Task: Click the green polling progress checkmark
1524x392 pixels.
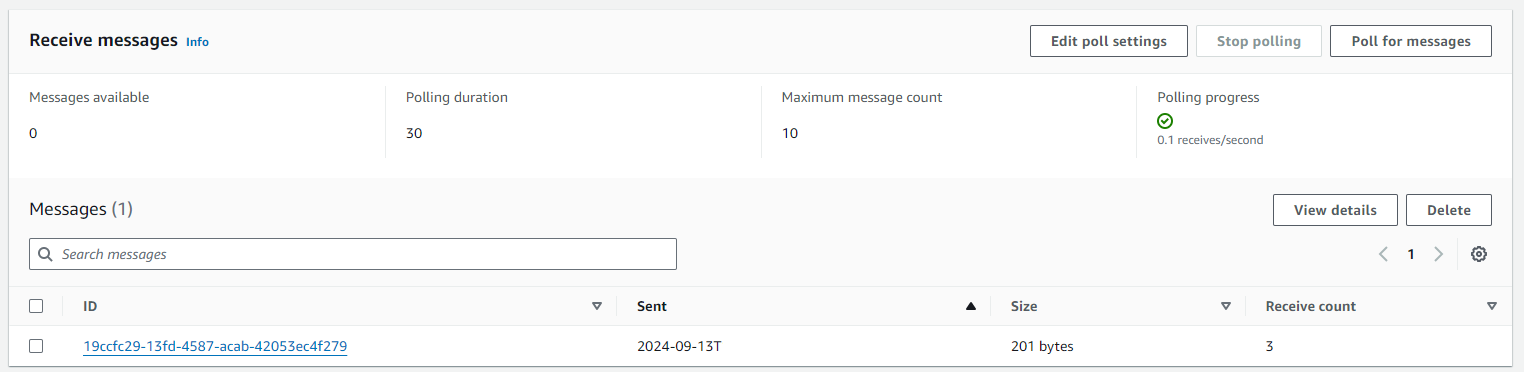Action: pyautogui.click(x=1165, y=121)
